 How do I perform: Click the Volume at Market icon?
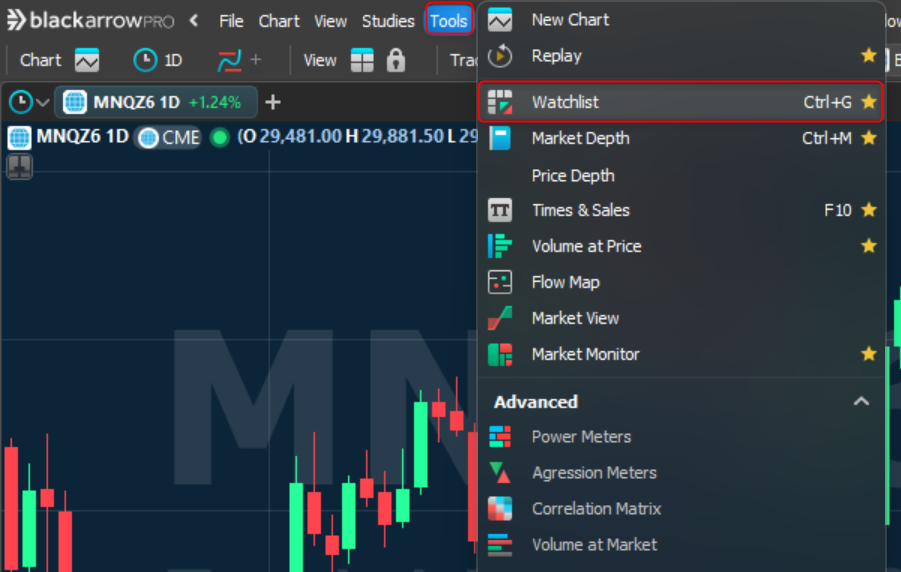(499, 545)
